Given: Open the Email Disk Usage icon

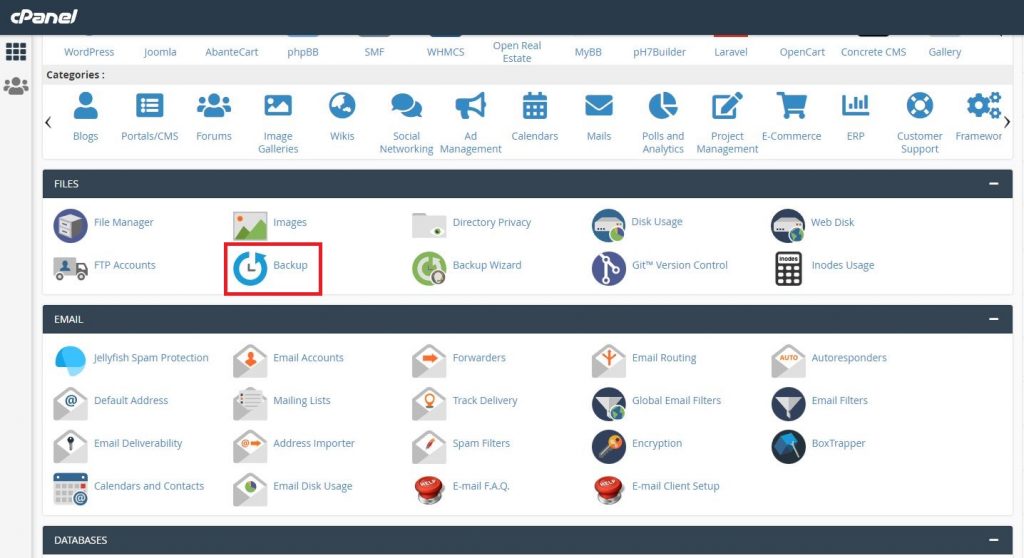Looking at the screenshot, I should tap(250, 489).
